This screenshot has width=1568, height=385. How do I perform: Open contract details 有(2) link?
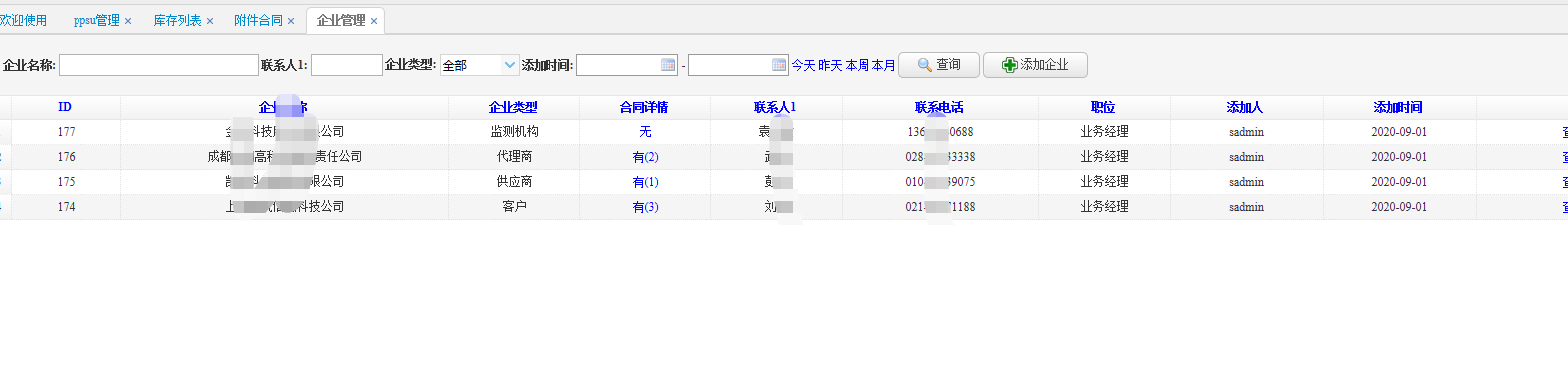click(645, 157)
